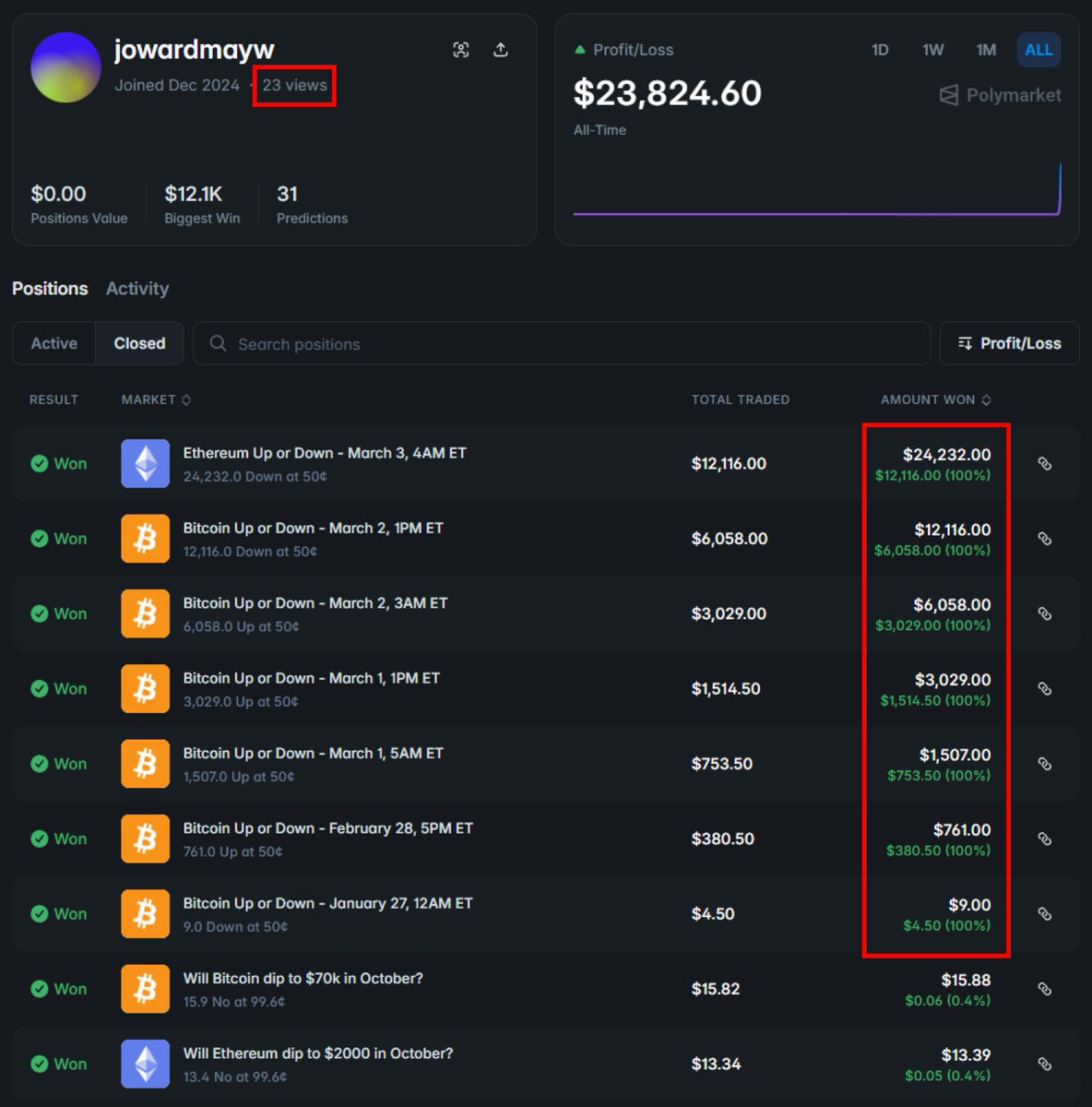Screen dimensions: 1092x1107
Task: Open Bitcoin Up or Down March 1, 5AM market
Action: 313,754
